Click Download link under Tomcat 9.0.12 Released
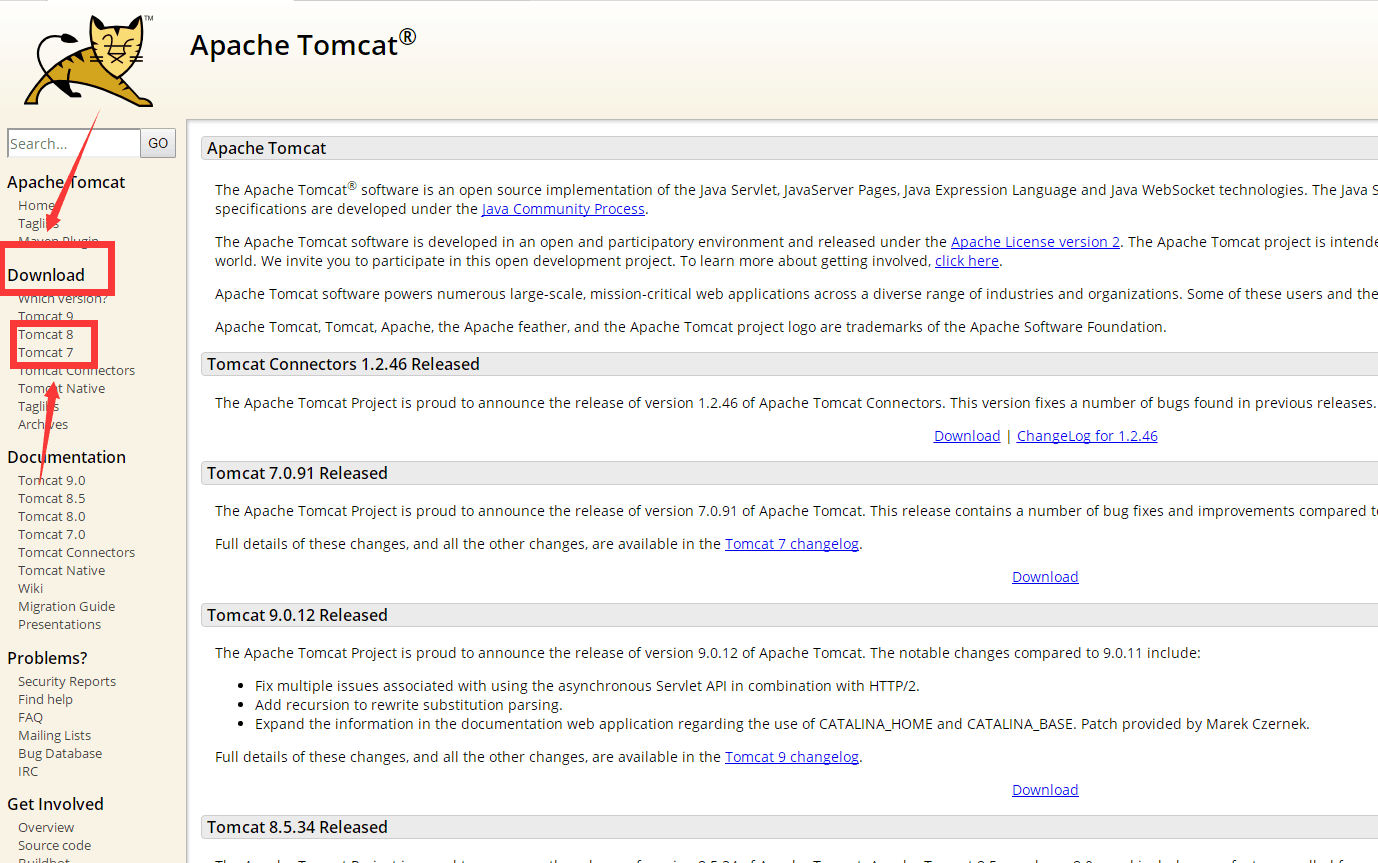 click(1045, 790)
